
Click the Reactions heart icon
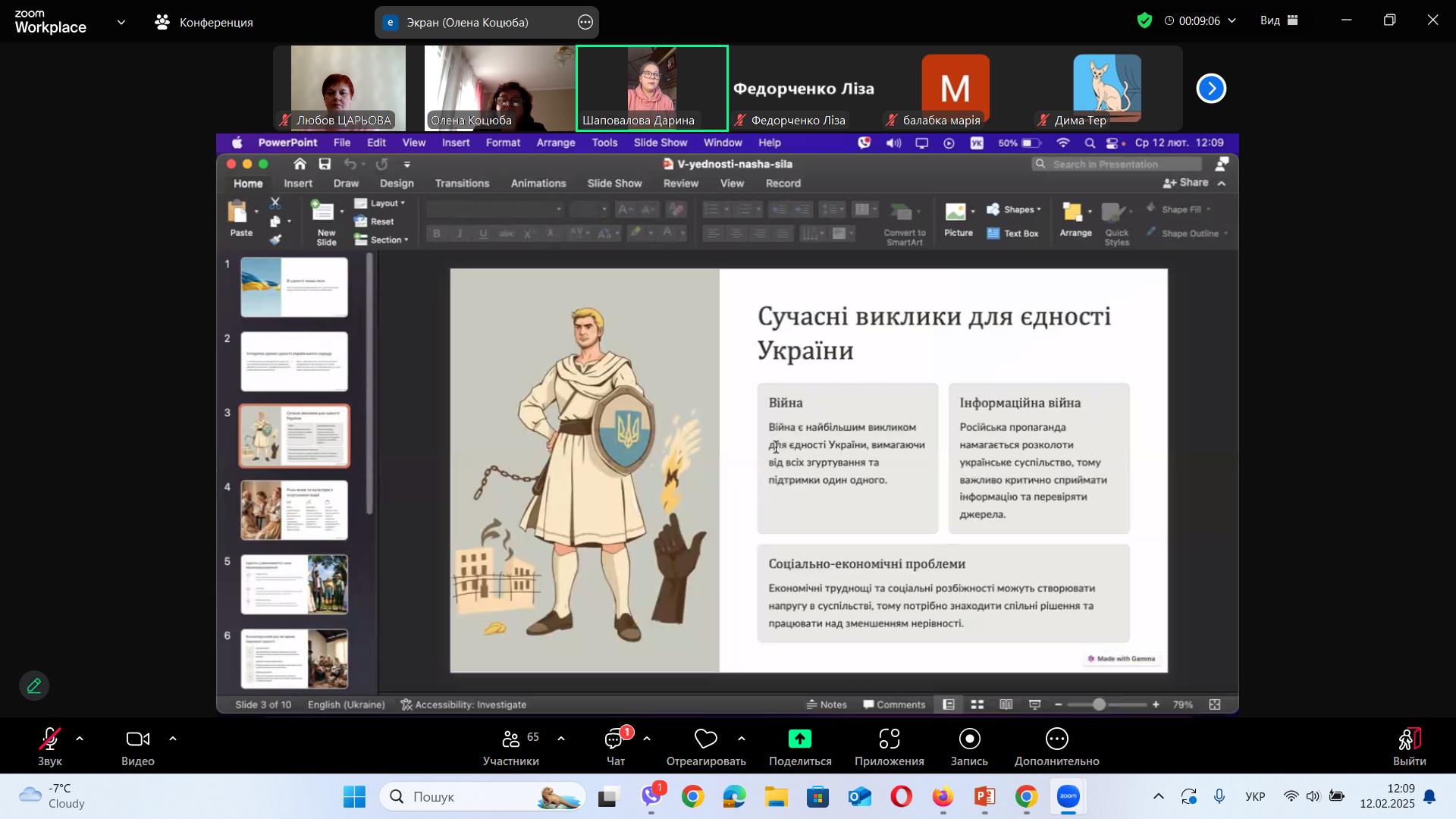[x=705, y=739]
